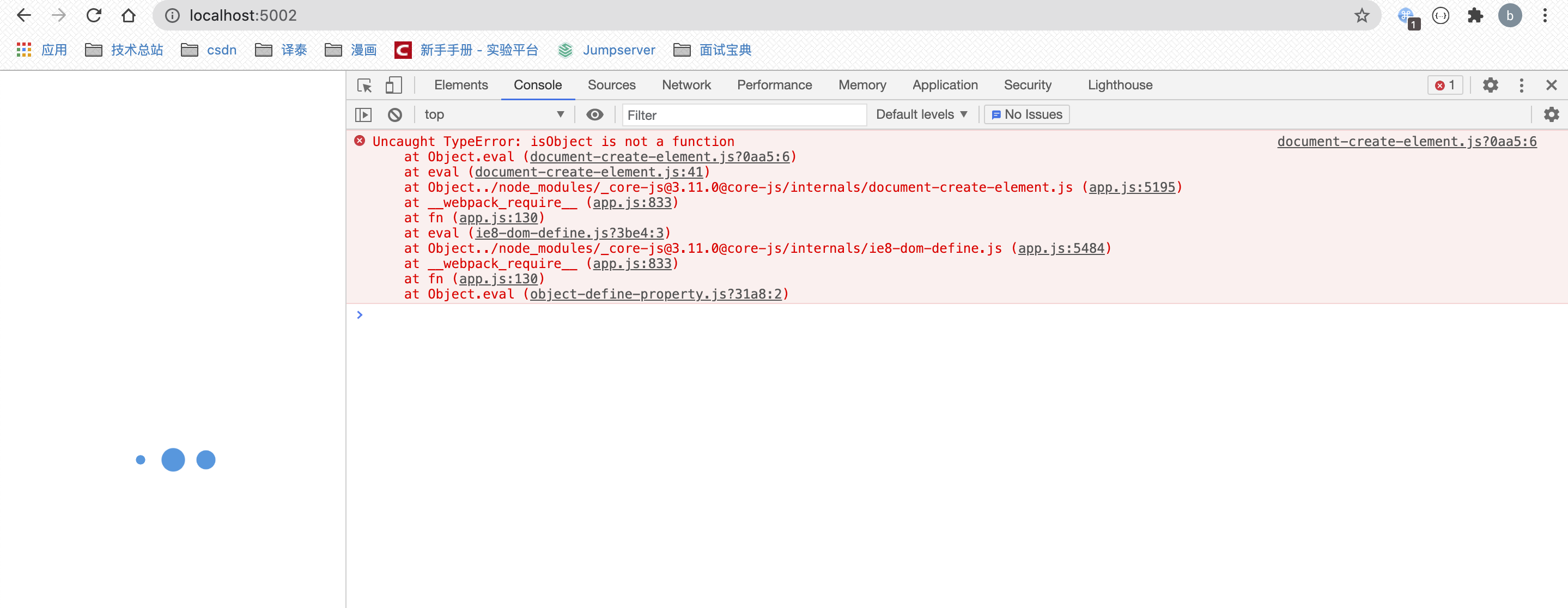The height and width of the screenshot is (608, 1568).
Task: Switch to the Sources tab
Action: [x=611, y=85]
